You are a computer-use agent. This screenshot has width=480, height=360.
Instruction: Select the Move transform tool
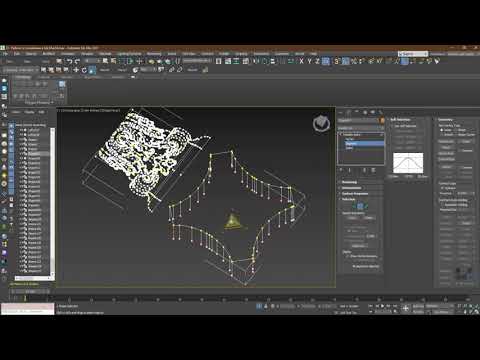pyautogui.click(x=76, y=70)
